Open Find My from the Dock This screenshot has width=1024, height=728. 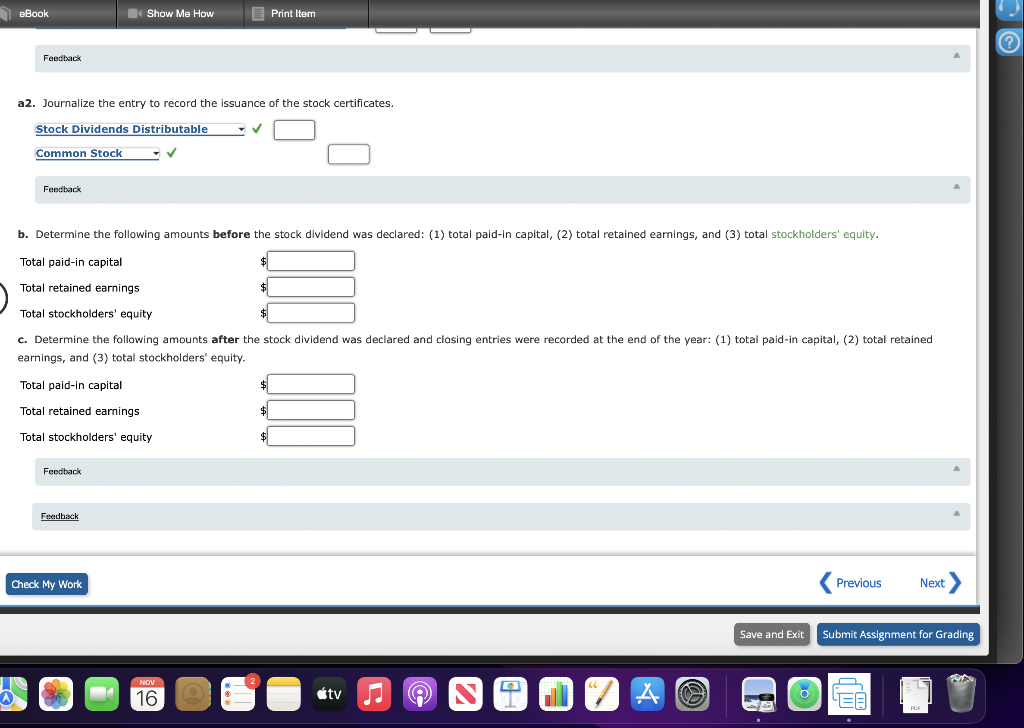pos(805,693)
